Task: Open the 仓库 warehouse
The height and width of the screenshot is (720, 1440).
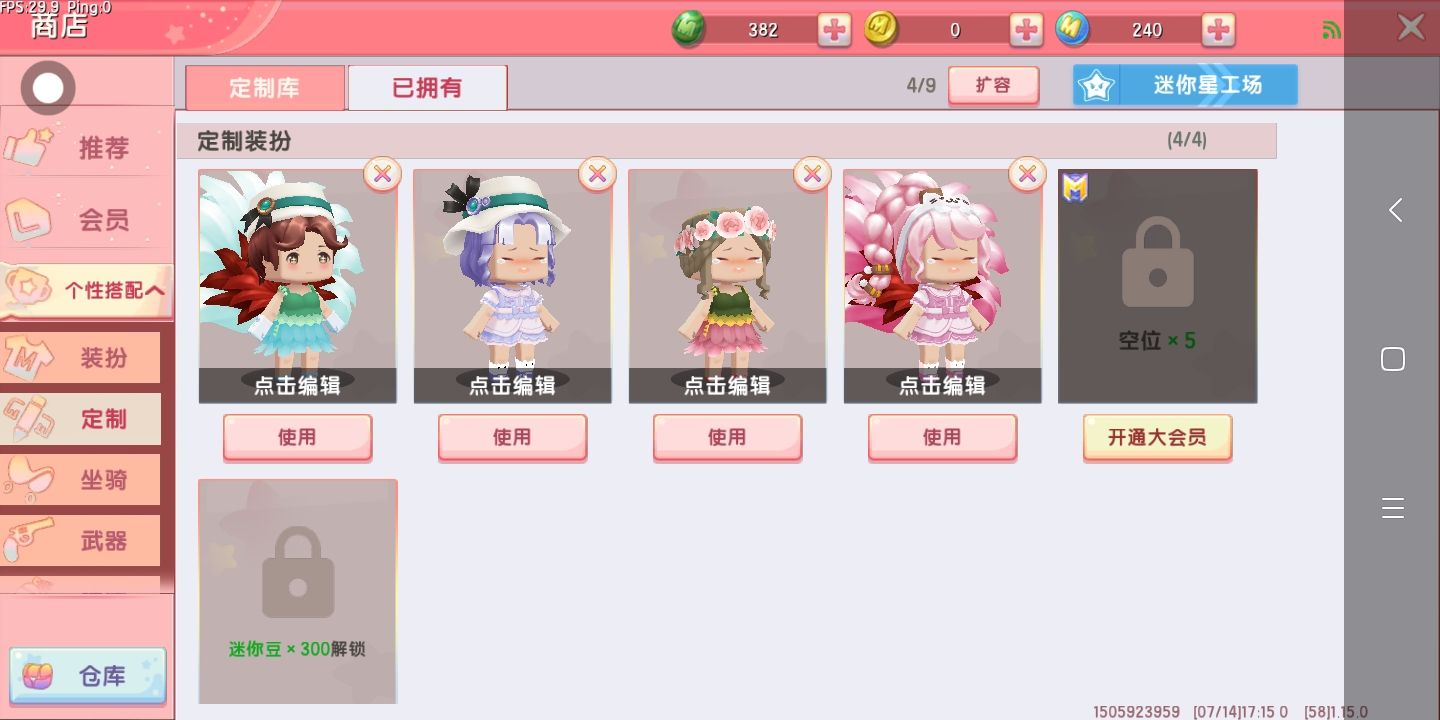Action: pyautogui.click(x=87, y=676)
